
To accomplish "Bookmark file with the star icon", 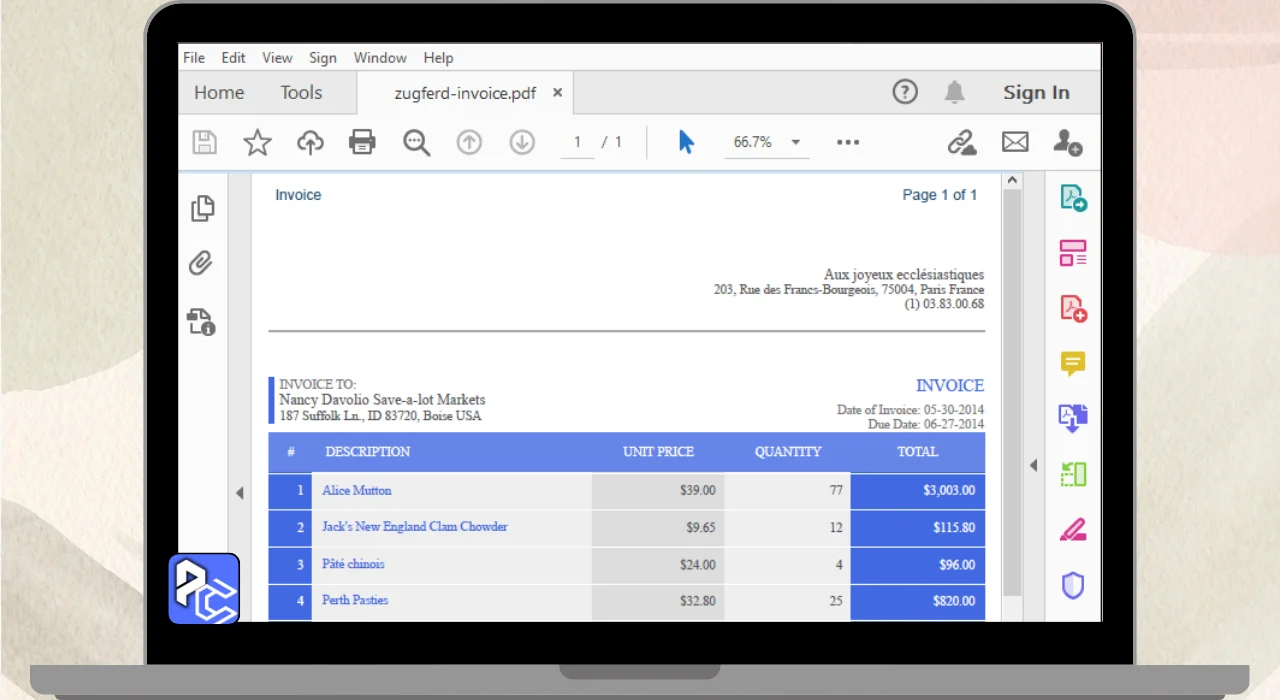I will point(258,143).
